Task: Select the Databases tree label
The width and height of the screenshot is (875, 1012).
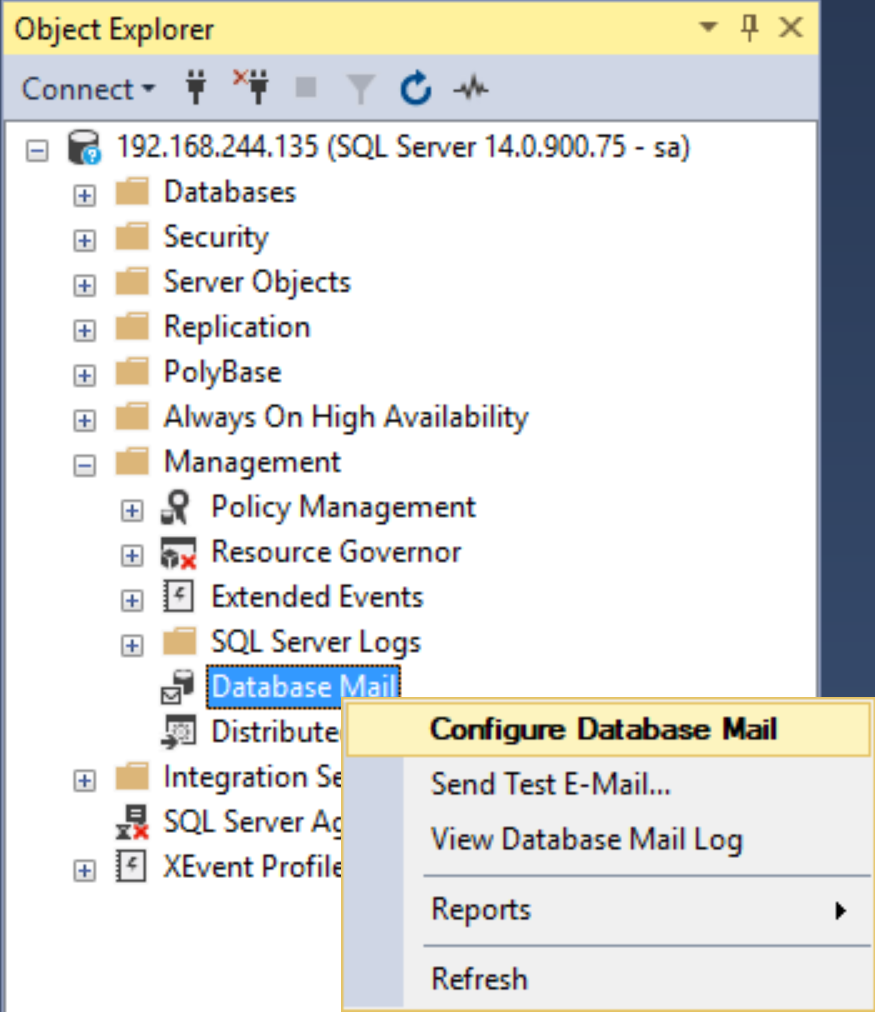Action: (x=230, y=192)
